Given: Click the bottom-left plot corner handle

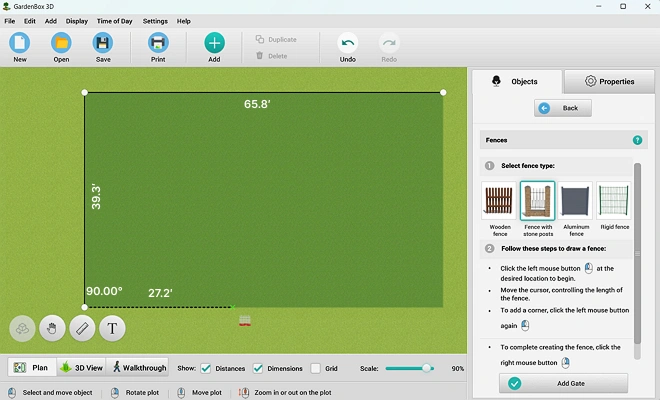Looking at the screenshot, I should click(85, 307).
